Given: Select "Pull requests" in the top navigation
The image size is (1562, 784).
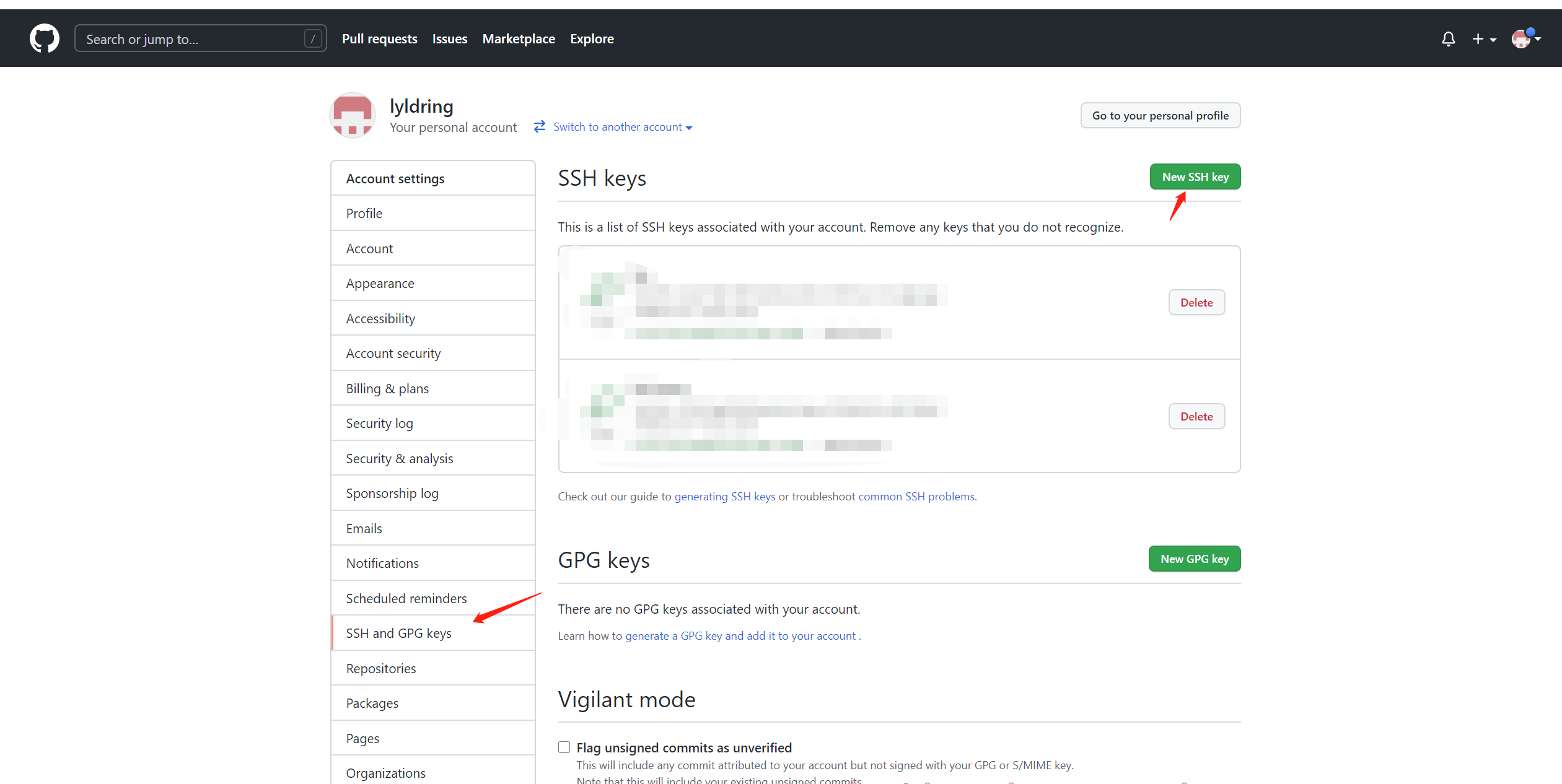Looking at the screenshot, I should [x=379, y=38].
